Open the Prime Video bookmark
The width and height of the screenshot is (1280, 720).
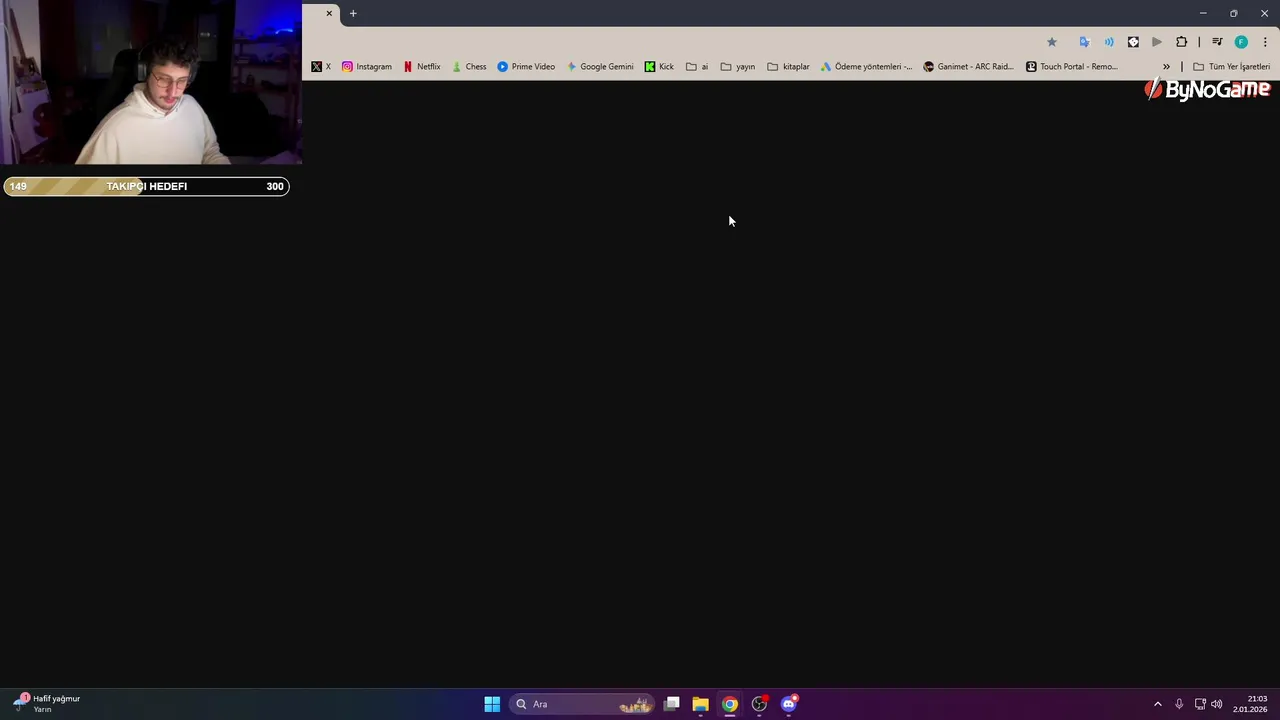[526, 67]
